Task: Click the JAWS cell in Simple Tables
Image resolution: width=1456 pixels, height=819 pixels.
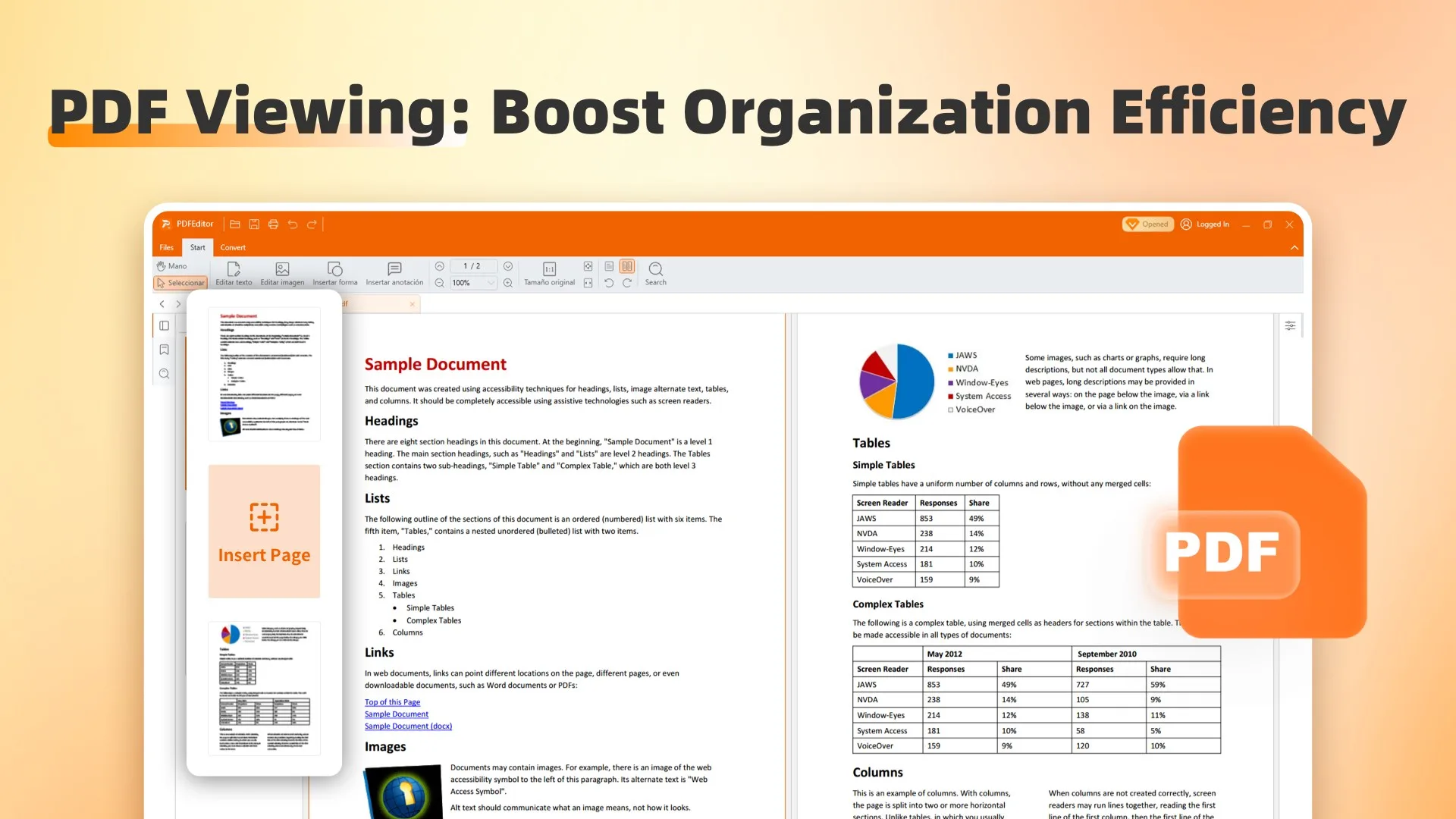Action: [x=883, y=519]
